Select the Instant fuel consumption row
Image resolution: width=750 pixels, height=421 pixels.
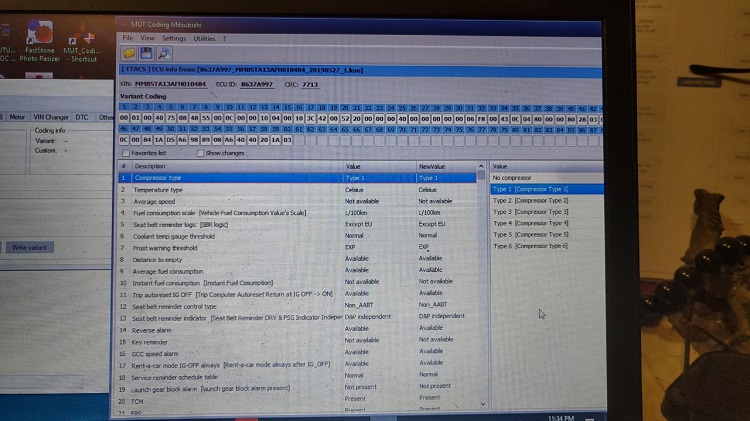coord(297,283)
